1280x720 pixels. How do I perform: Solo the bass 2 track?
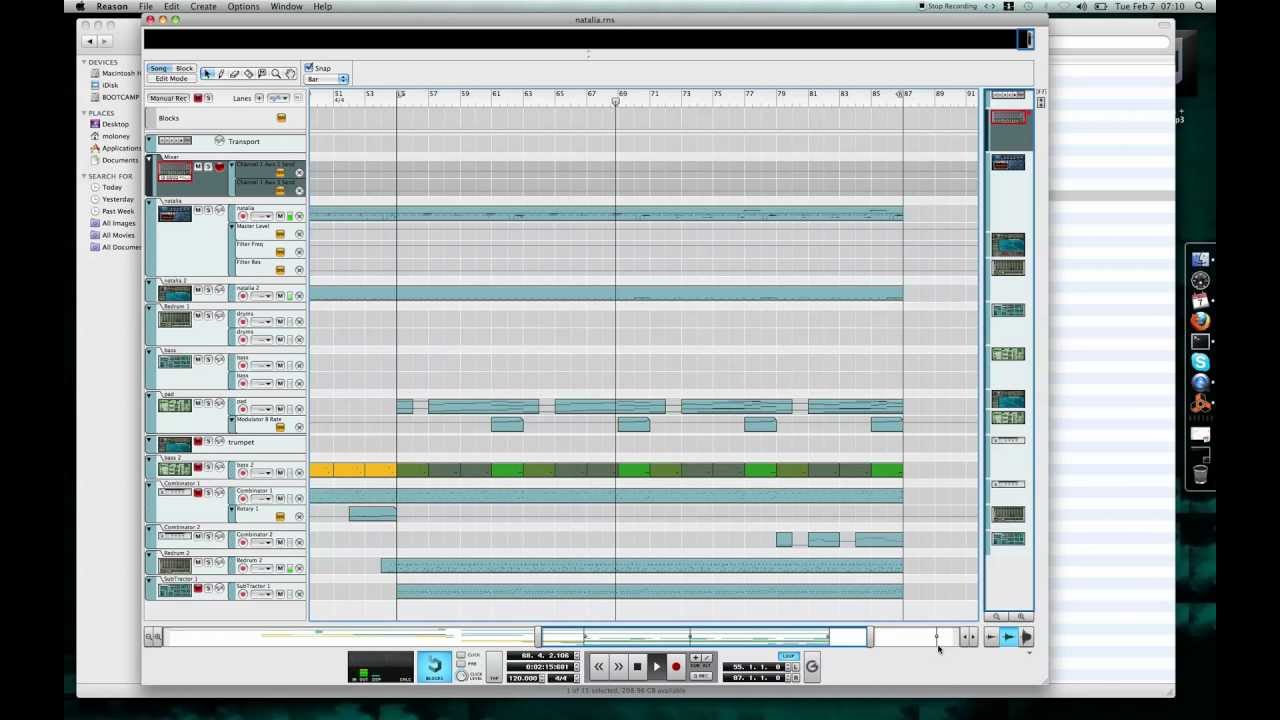point(207,467)
